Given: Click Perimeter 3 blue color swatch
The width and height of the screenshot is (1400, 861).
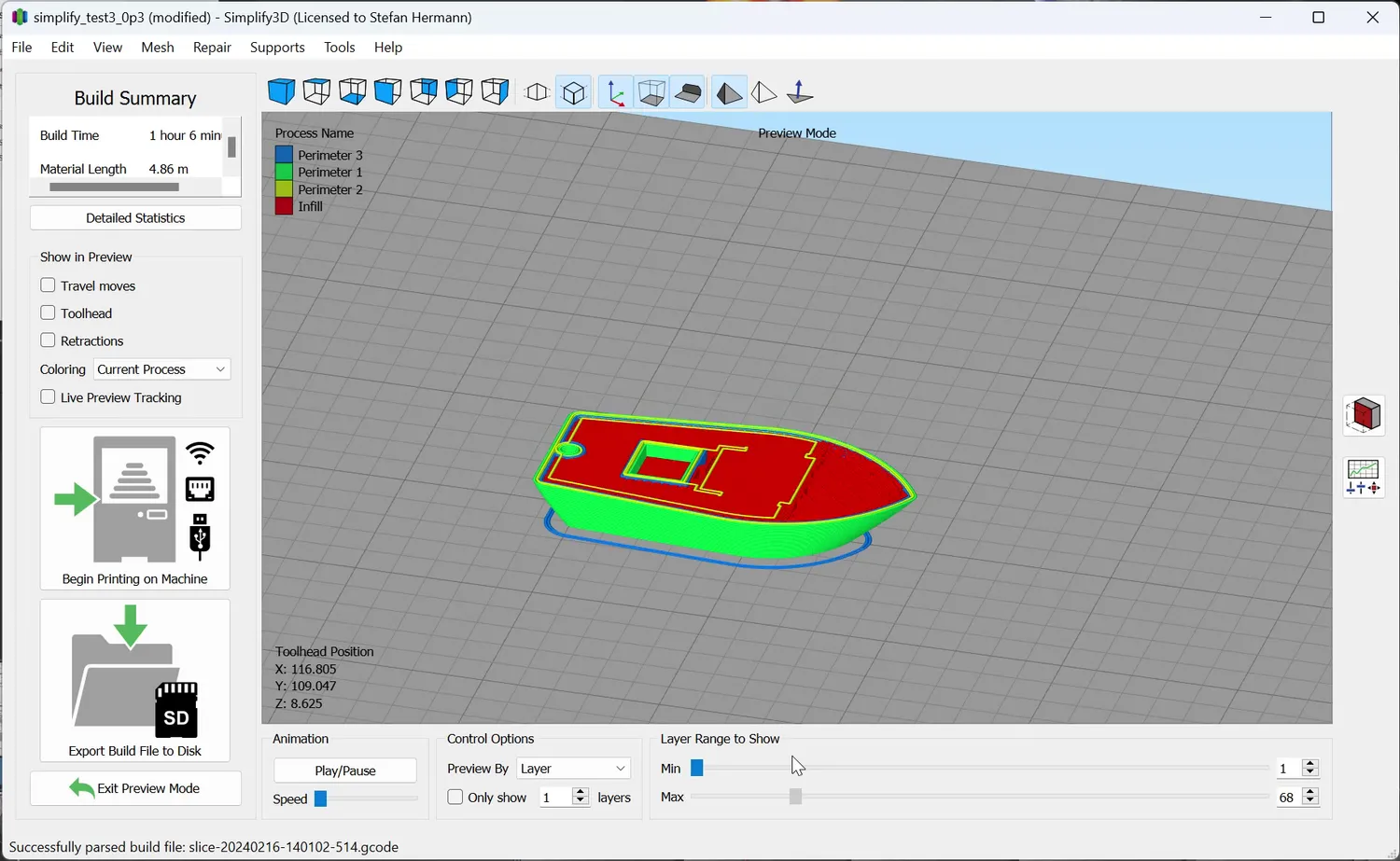Looking at the screenshot, I should pyautogui.click(x=284, y=155).
